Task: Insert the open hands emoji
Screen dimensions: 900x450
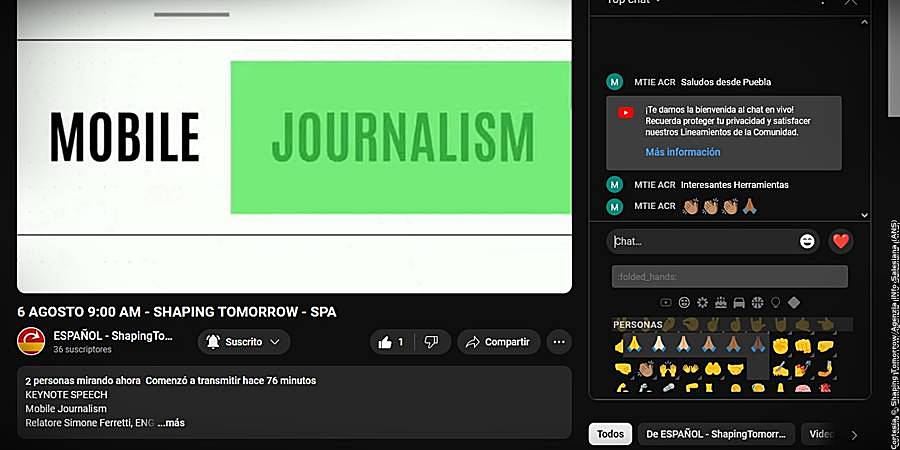Action: click(690, 368)
